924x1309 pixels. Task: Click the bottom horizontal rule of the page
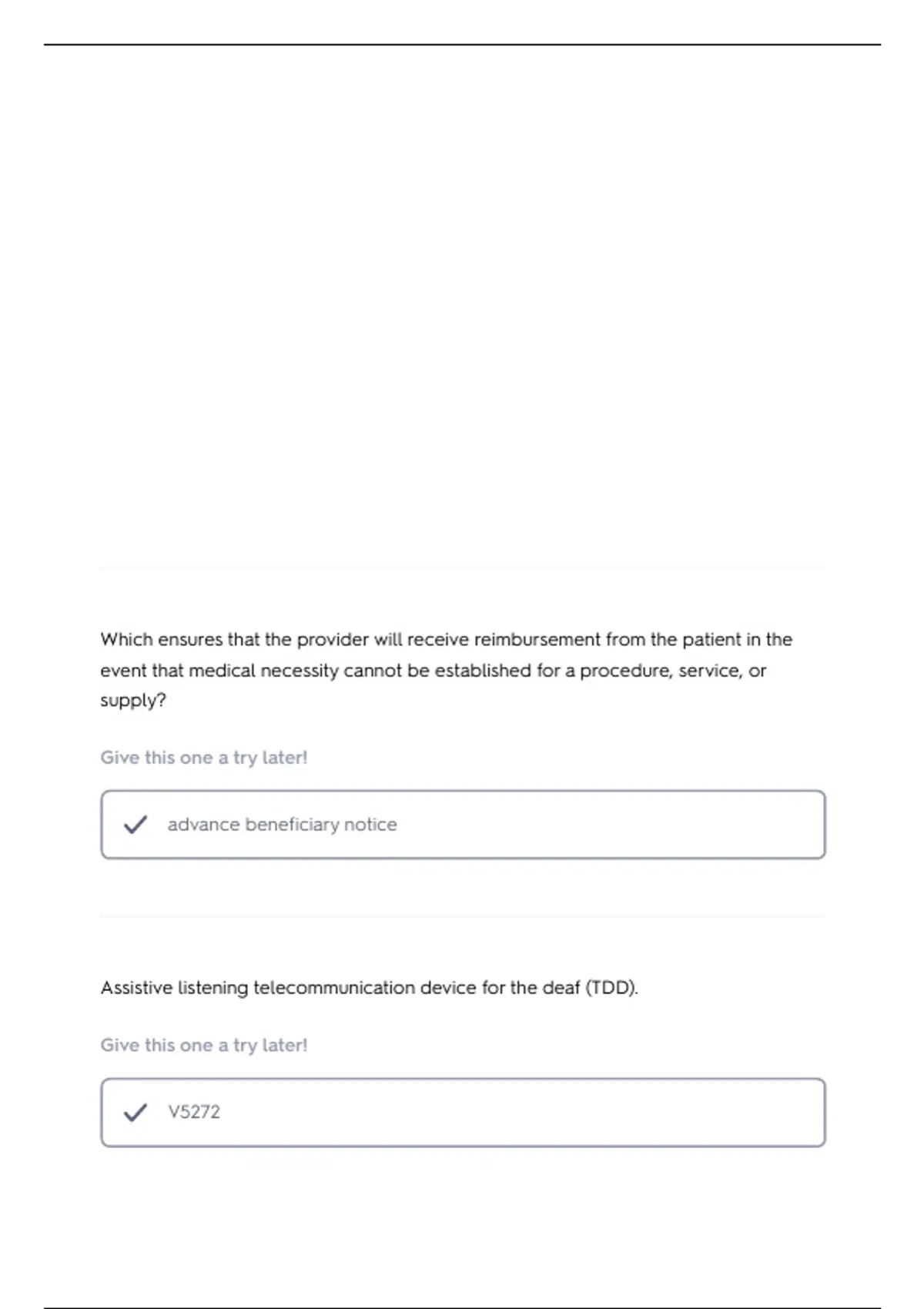point(462,1307)
